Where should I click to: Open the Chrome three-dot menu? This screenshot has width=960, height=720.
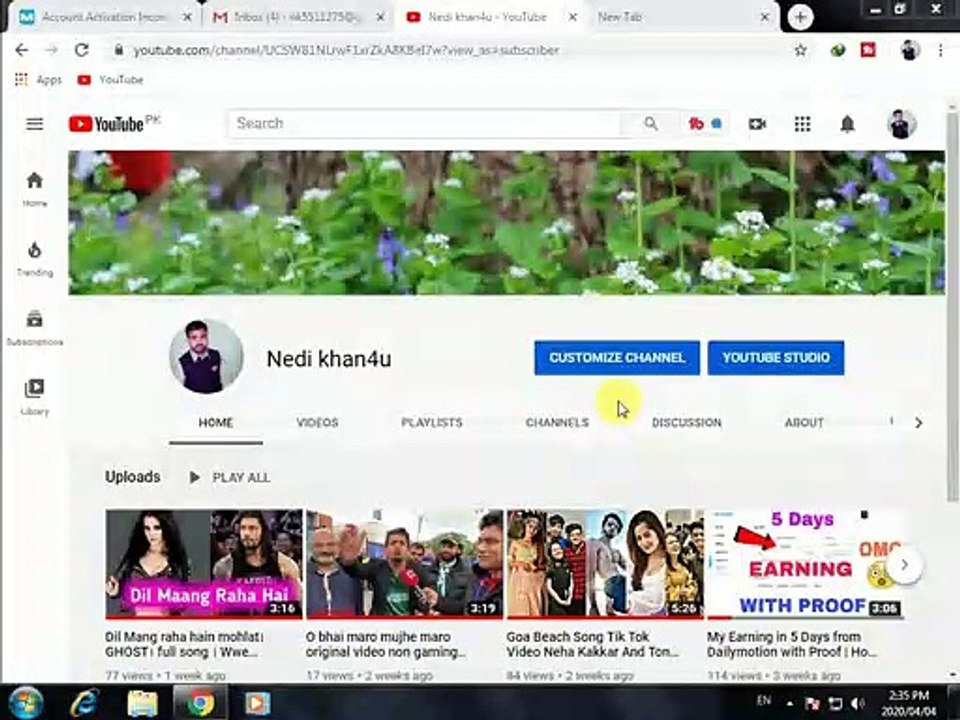click(x=940, y=50)
